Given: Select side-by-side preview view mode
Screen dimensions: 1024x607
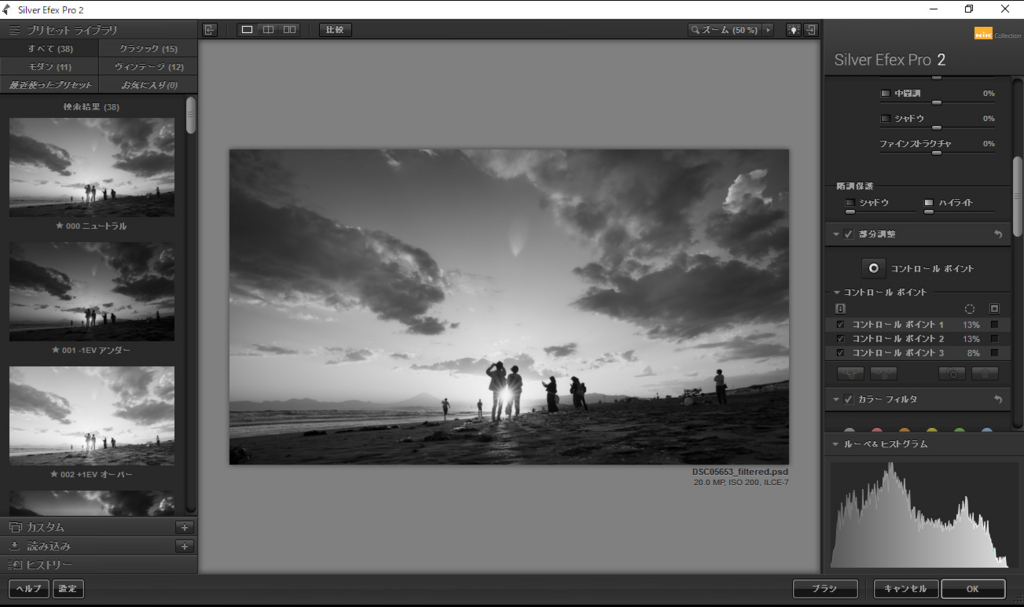Looking at the screenshot, I should (289, 30).
